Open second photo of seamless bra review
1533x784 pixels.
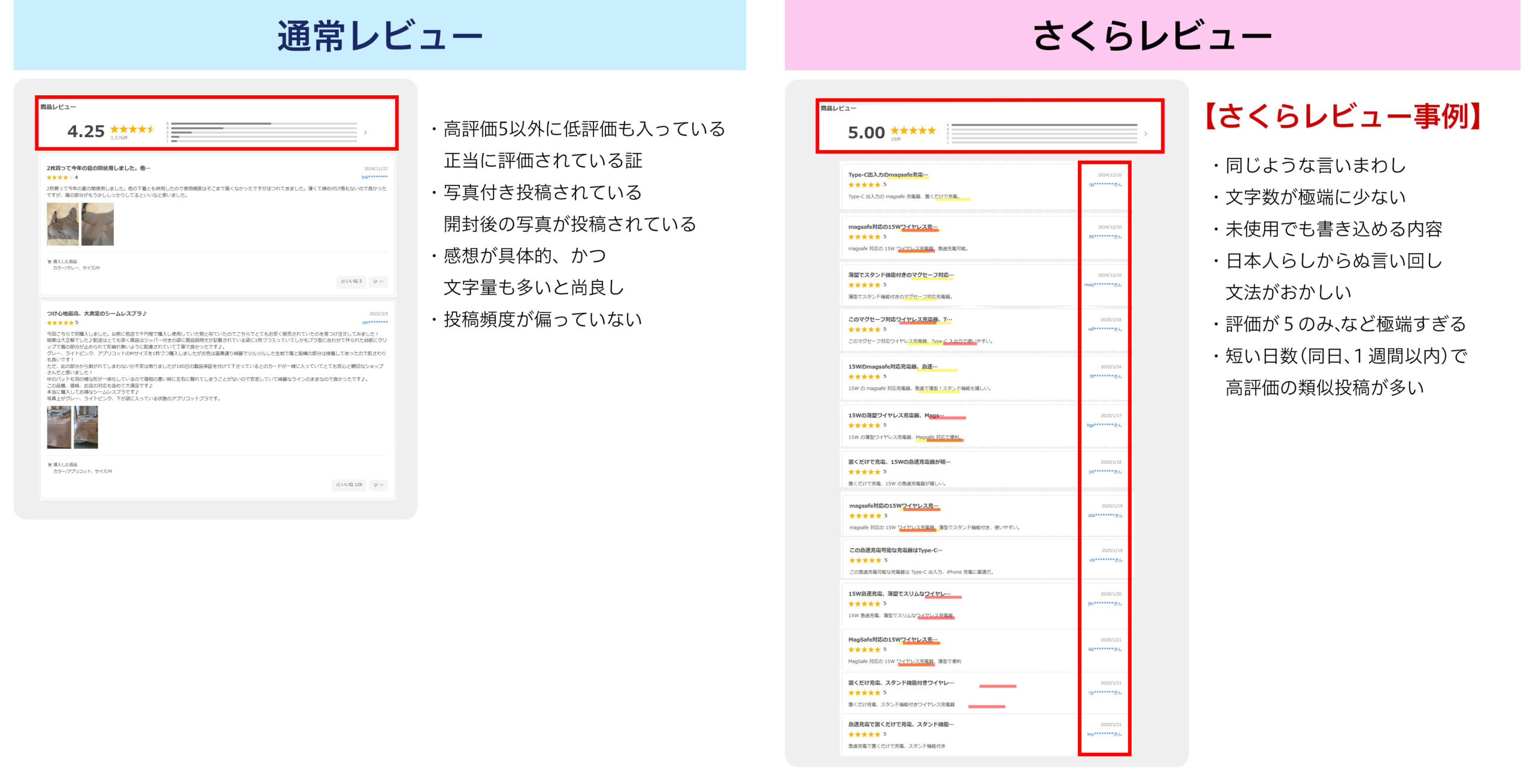coord(86,427)
